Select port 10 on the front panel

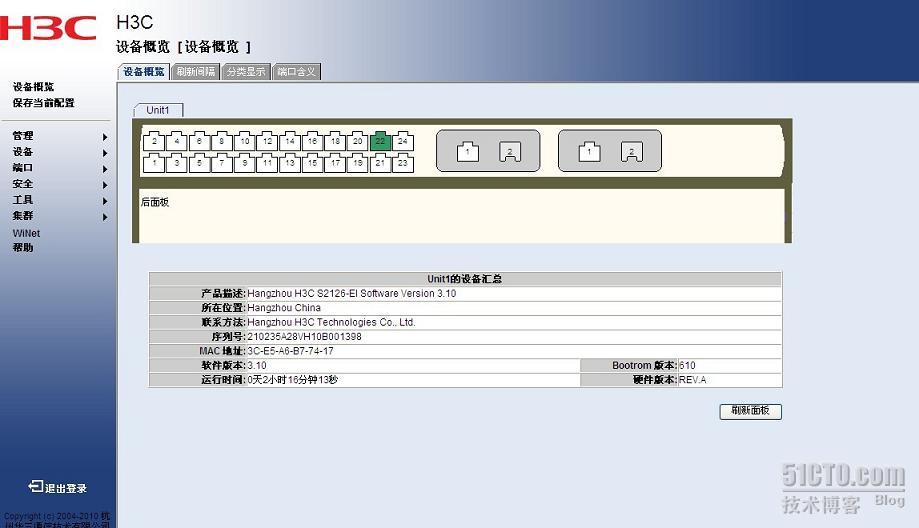click(x=244, y=141)
